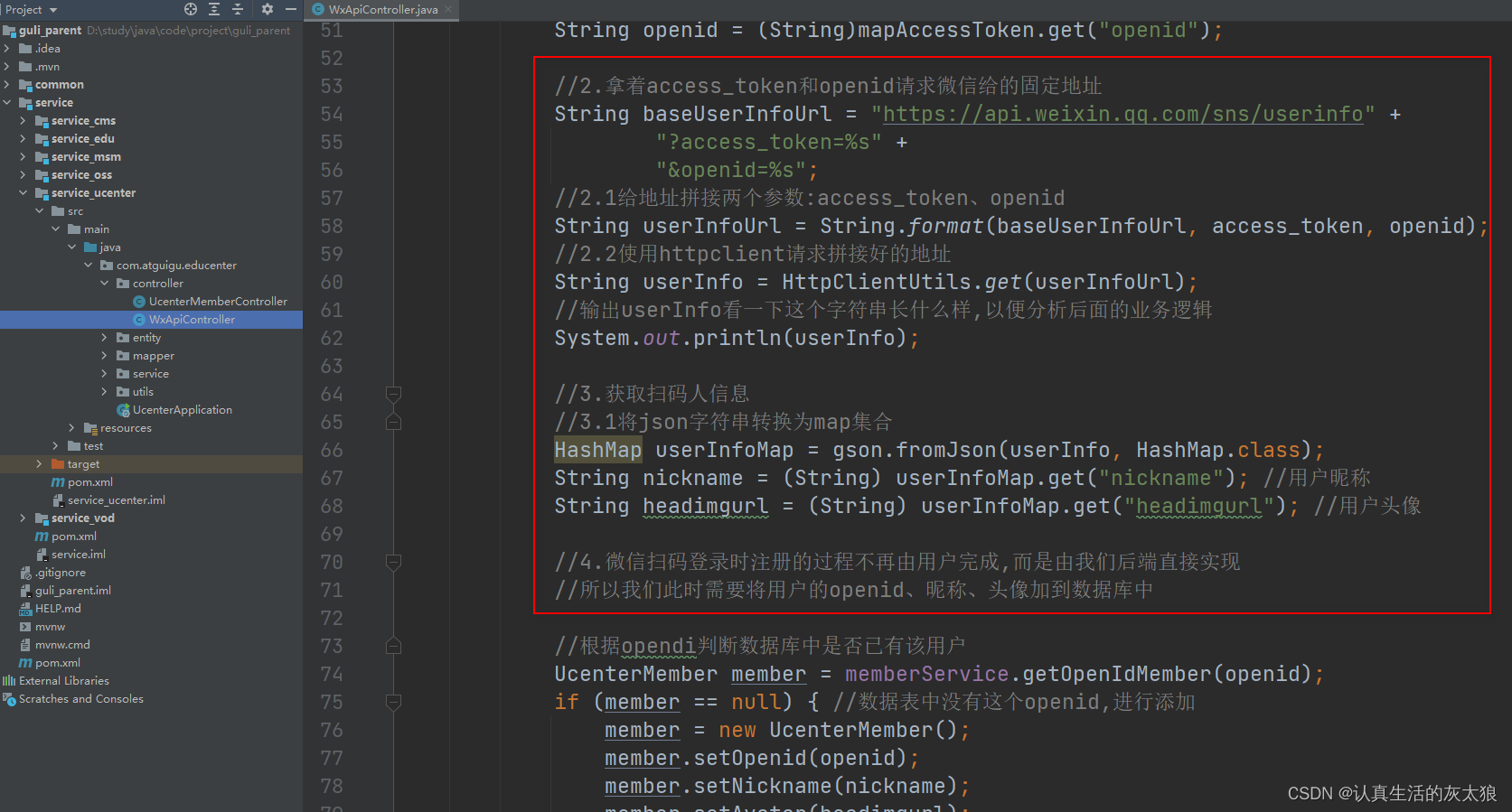The width and height of the screenshot is (1512, 812).
Task: Click line number 62 in gutter
Action: [x=332, y=338]
